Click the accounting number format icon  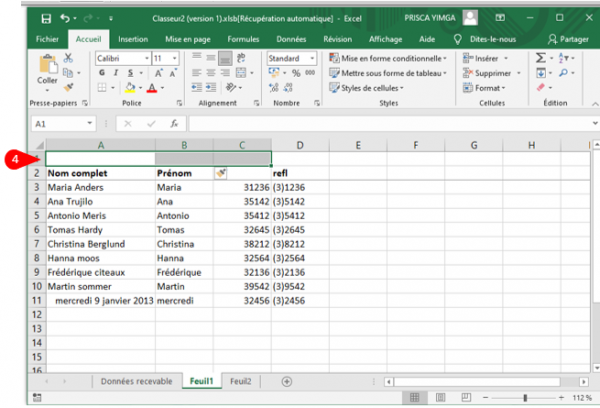(274, 72)
